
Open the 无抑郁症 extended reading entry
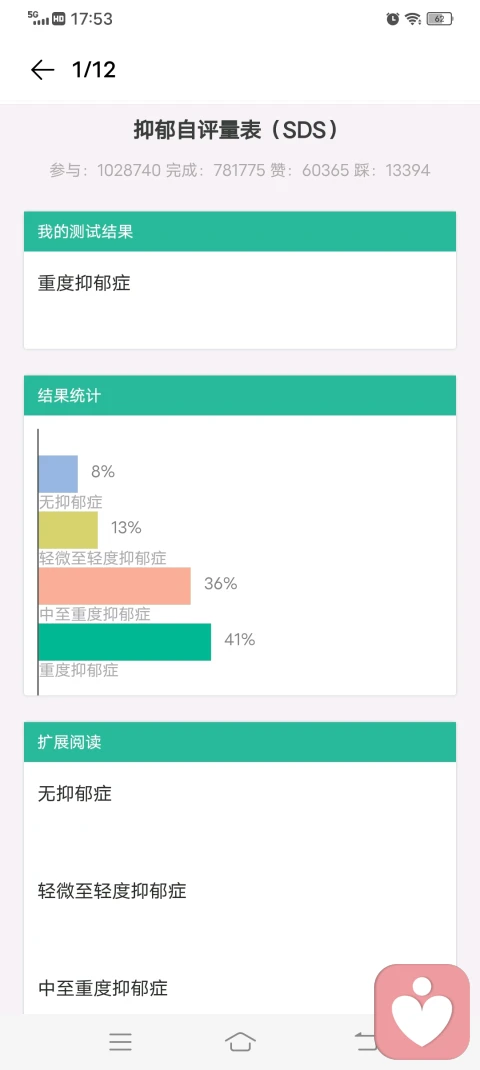240,794
